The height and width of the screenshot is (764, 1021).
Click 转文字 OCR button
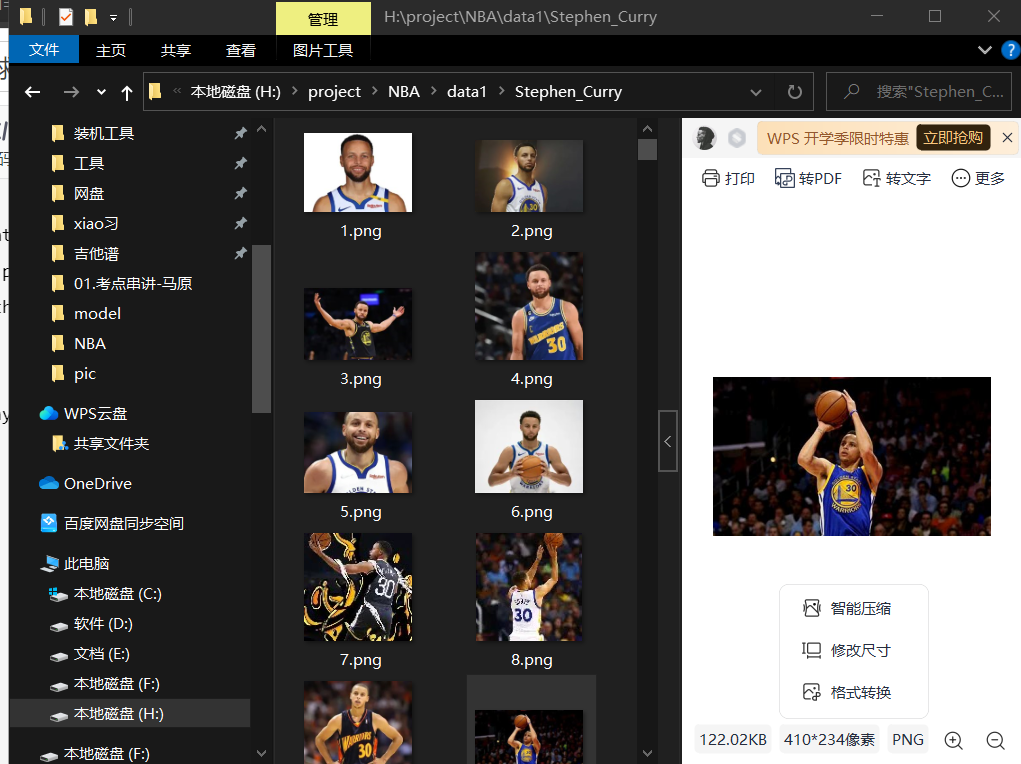click(897, 178)
